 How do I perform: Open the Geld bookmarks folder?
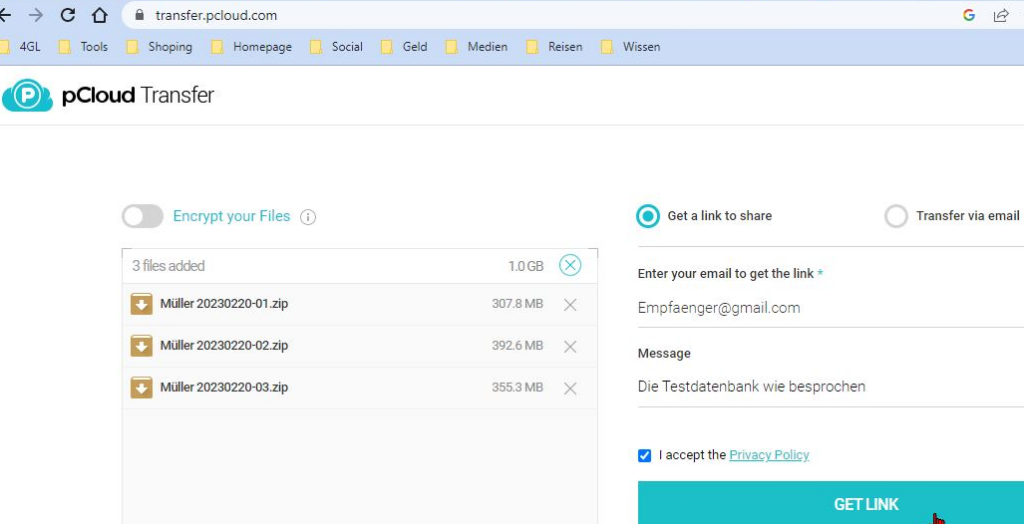pyautogui.click(x=404, y=47)
